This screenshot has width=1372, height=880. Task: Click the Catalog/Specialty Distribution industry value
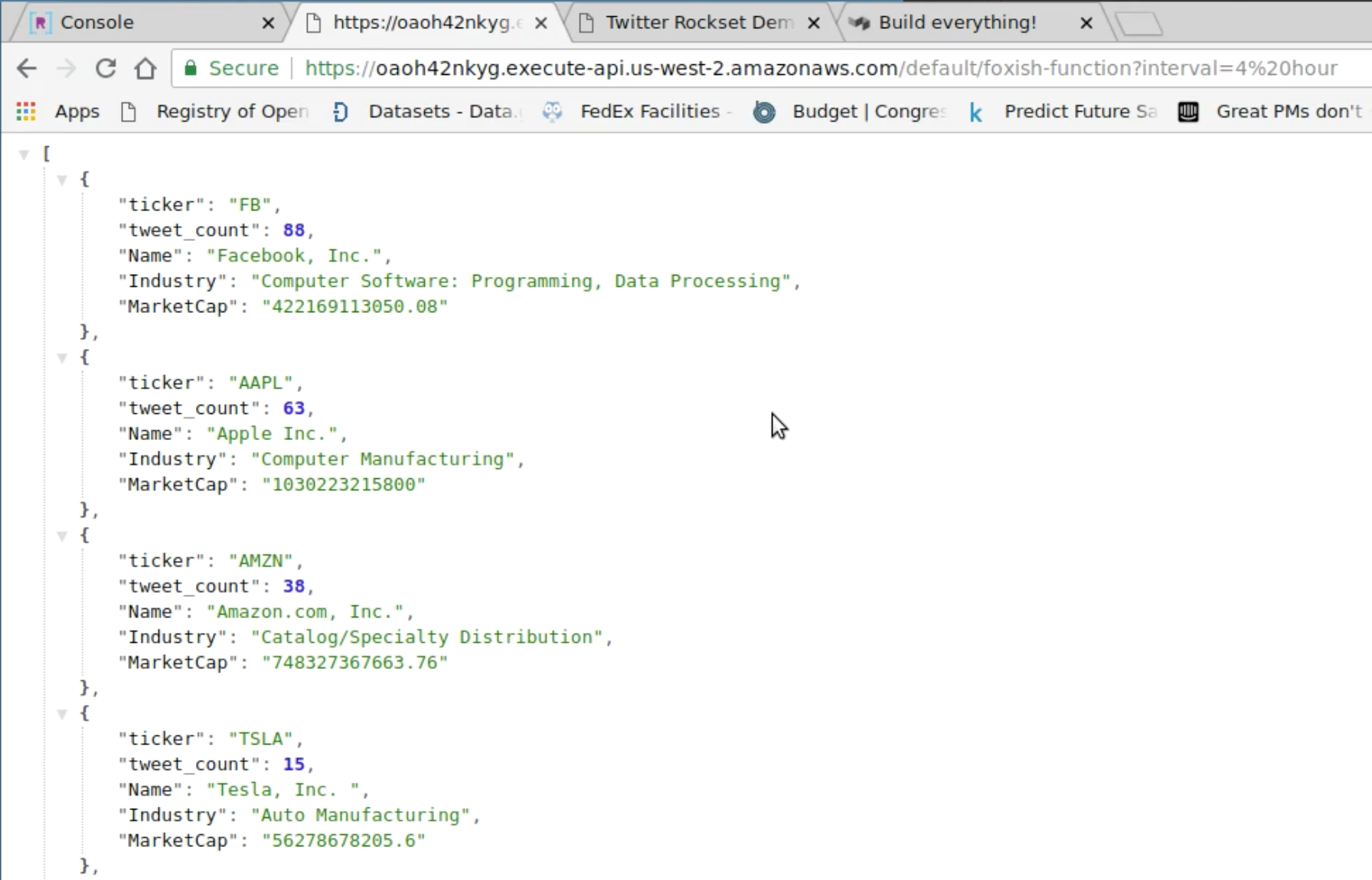tap(426, 637)
